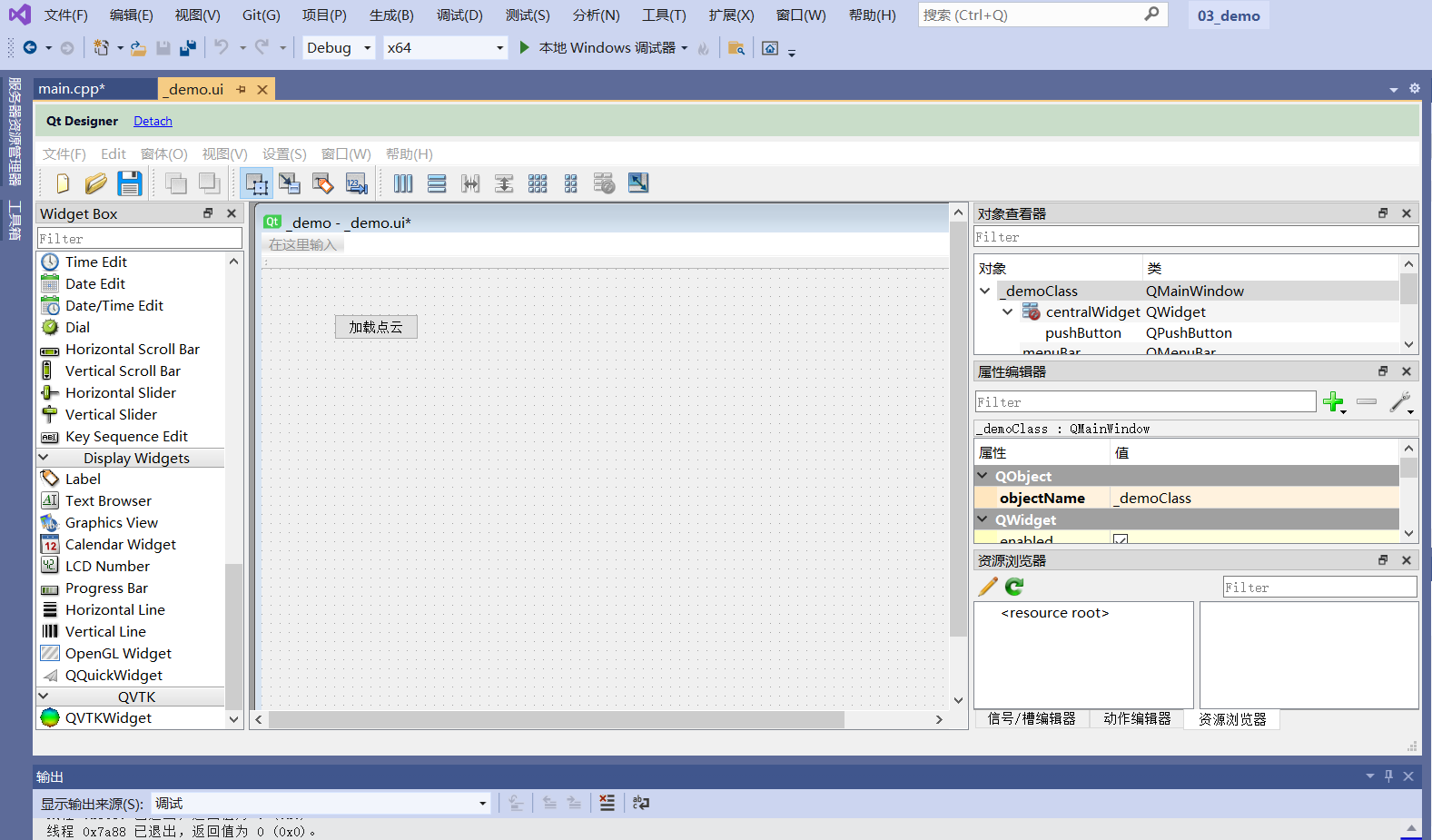The height and width of the screenshot is (840, 1432).
Task: Collapse the _demoClass tree node
Action: [x=985, y=291]
